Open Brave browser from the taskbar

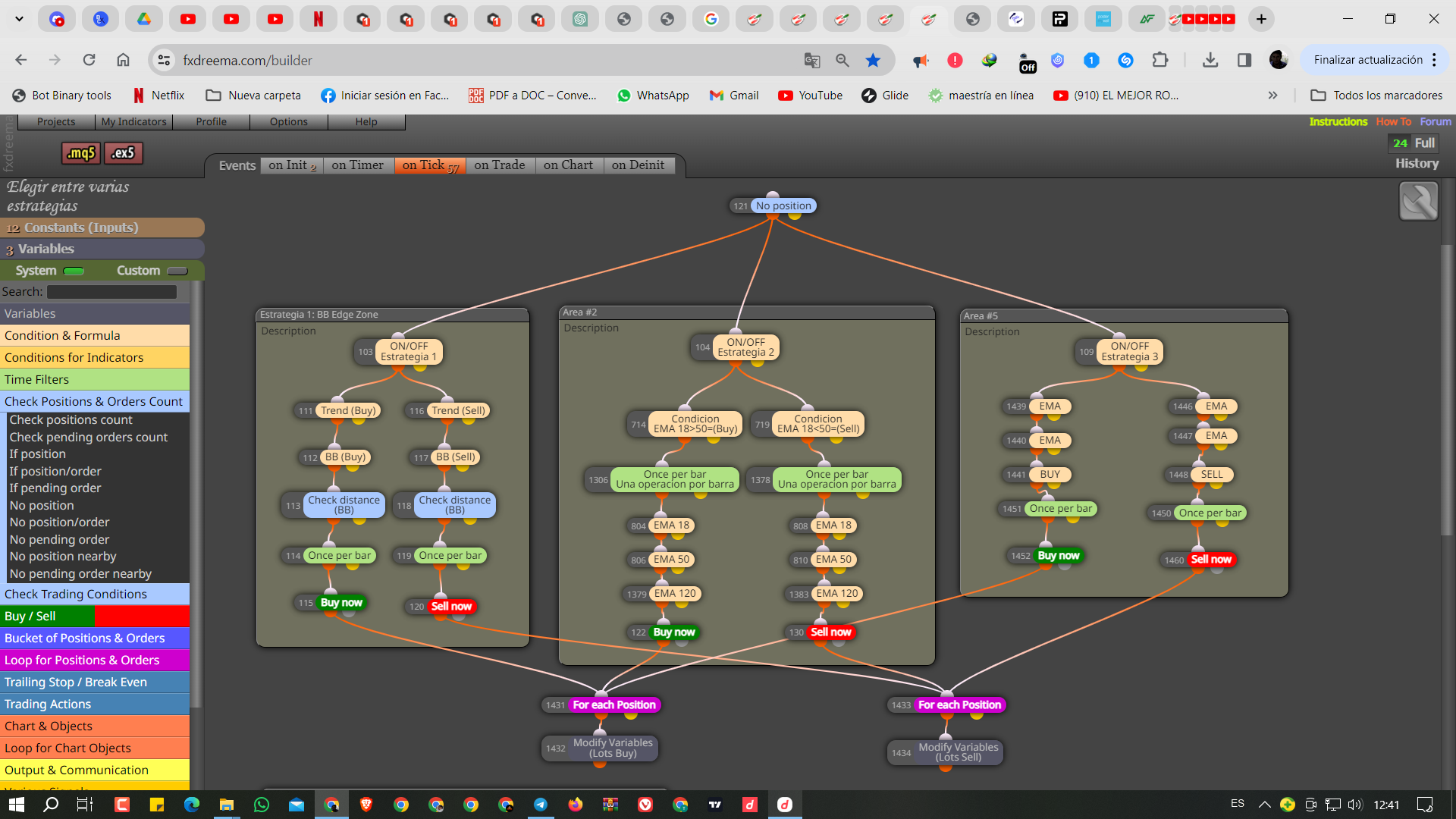366,805
